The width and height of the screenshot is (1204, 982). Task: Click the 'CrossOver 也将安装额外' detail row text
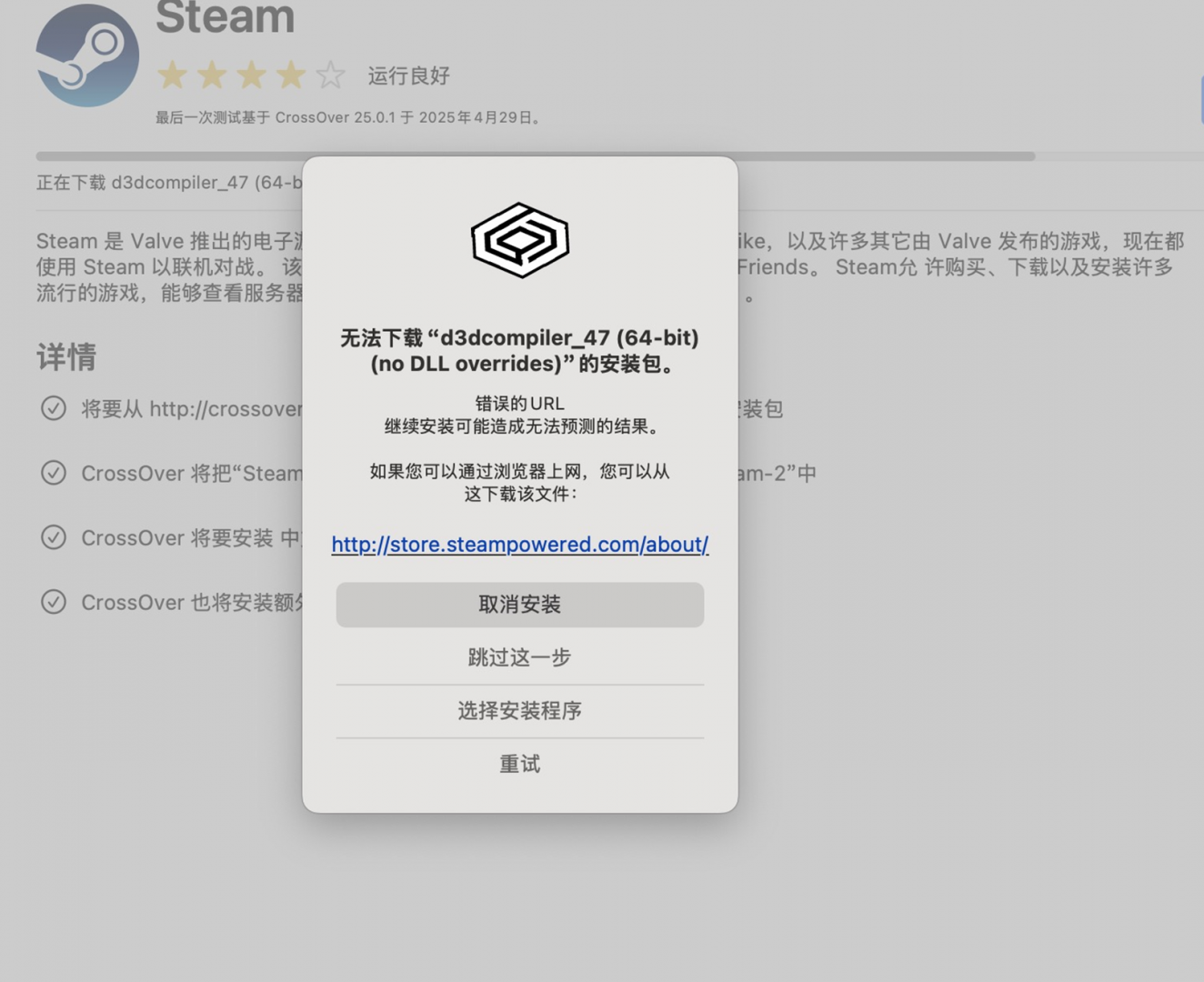click(192, 603)
